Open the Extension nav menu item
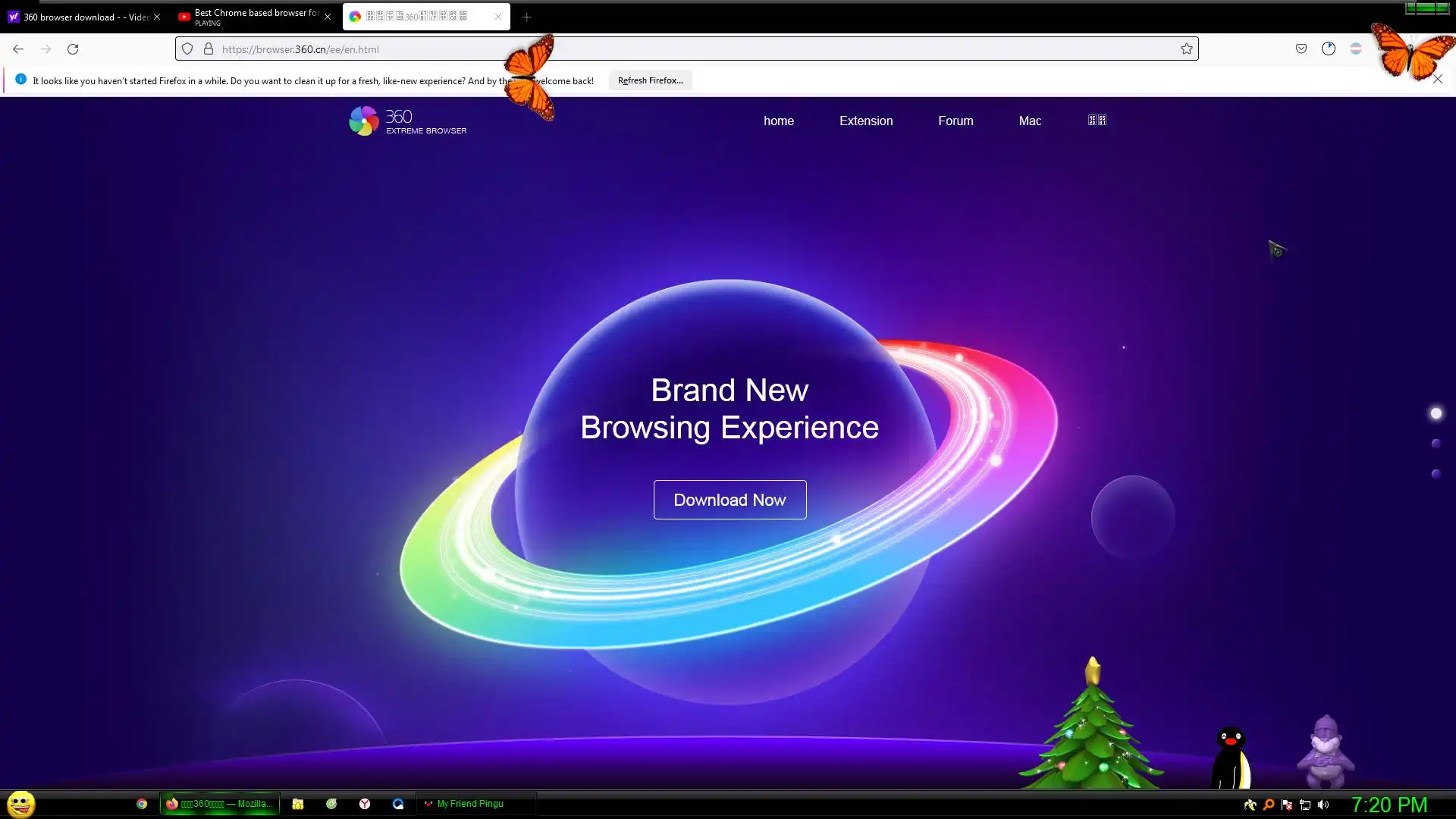1456x819 pixels. pos(866,121)
